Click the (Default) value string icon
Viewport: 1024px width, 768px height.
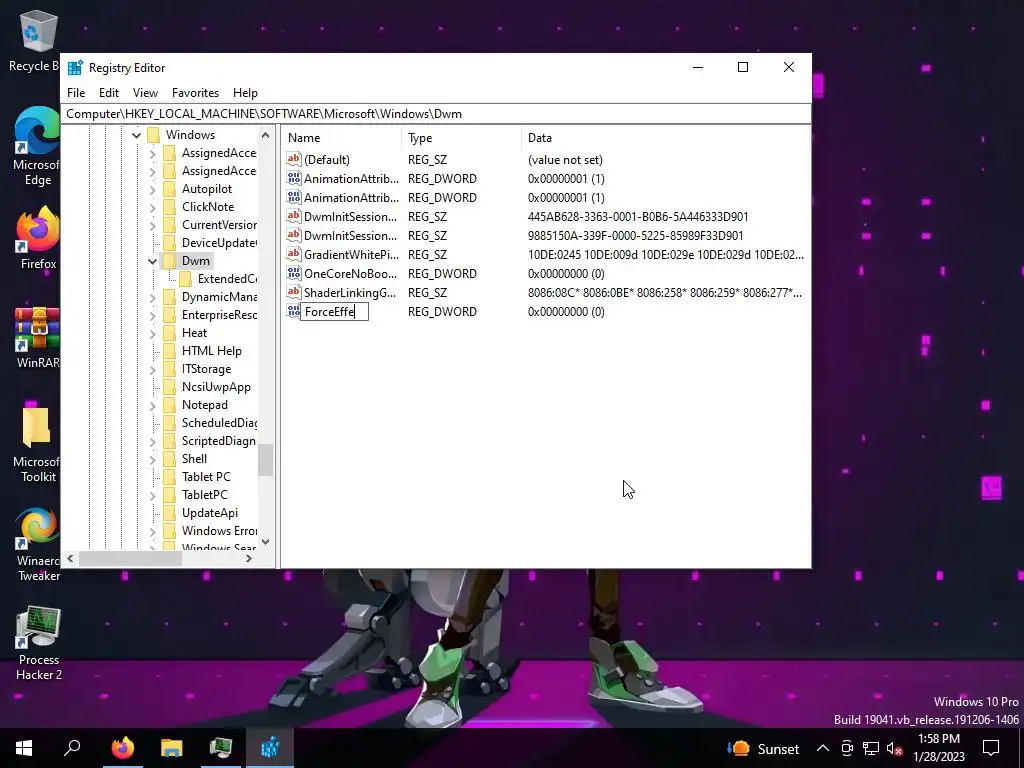click(294, 159)
